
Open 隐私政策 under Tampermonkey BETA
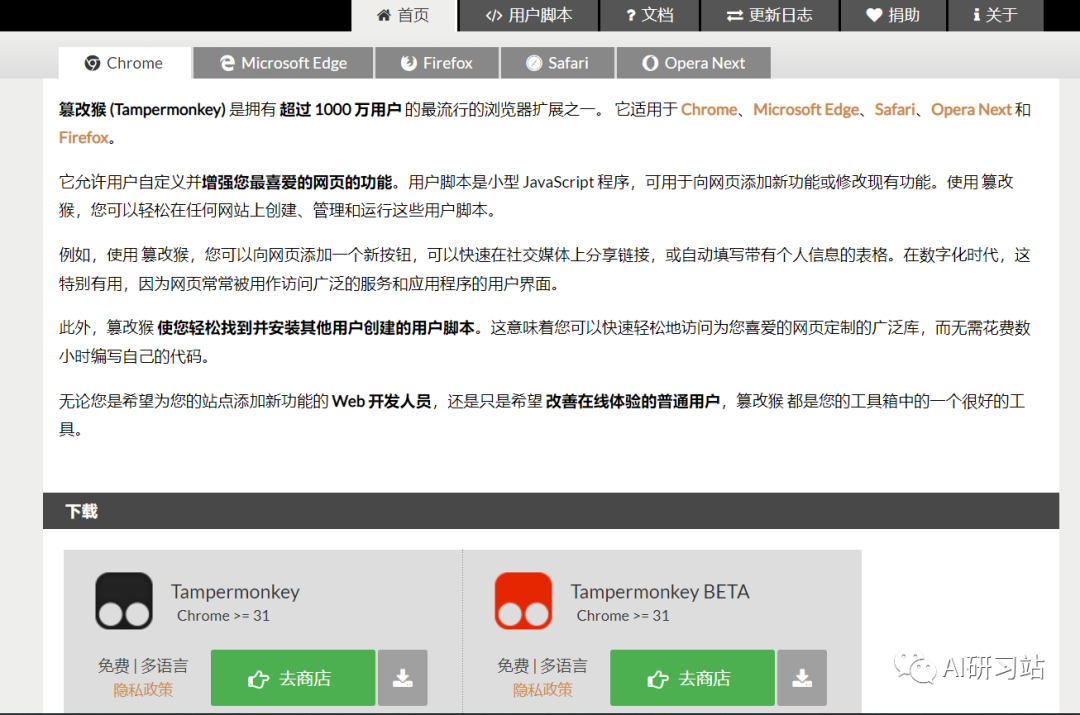click(x=543, y=690)
